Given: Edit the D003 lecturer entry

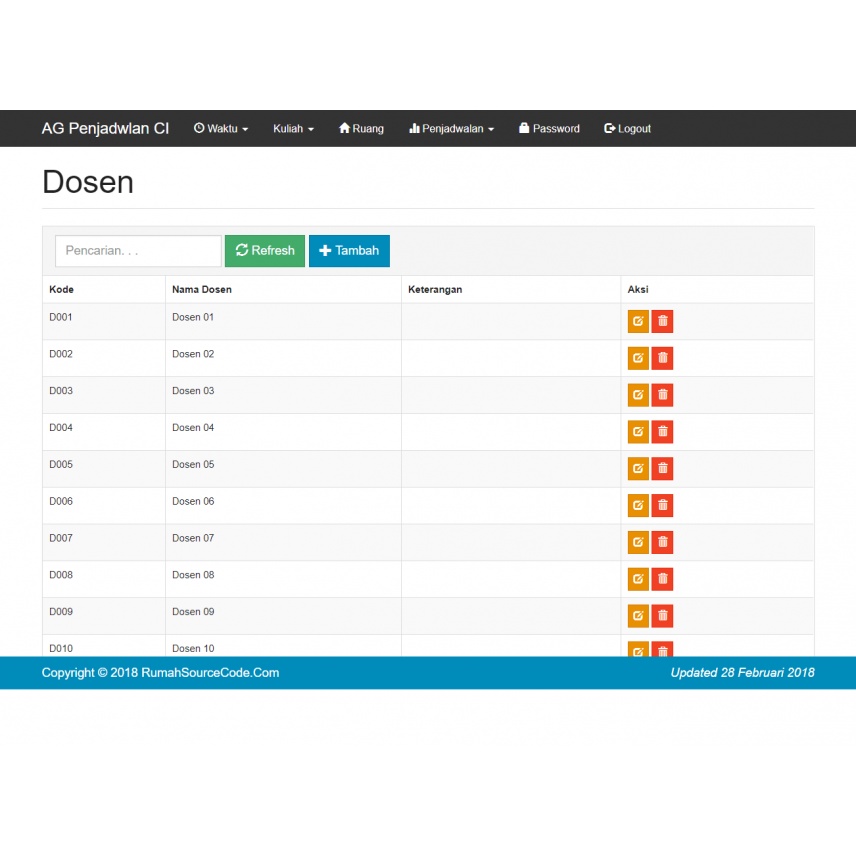Looking at the screenshot, I should (638, 395).
